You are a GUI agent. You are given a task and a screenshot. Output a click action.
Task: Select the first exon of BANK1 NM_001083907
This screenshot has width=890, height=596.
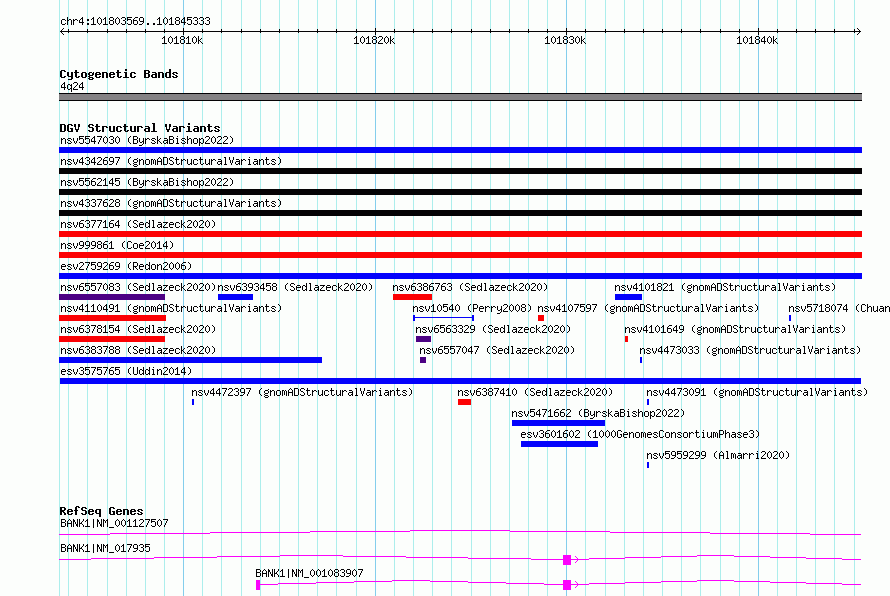pos(258,585)
